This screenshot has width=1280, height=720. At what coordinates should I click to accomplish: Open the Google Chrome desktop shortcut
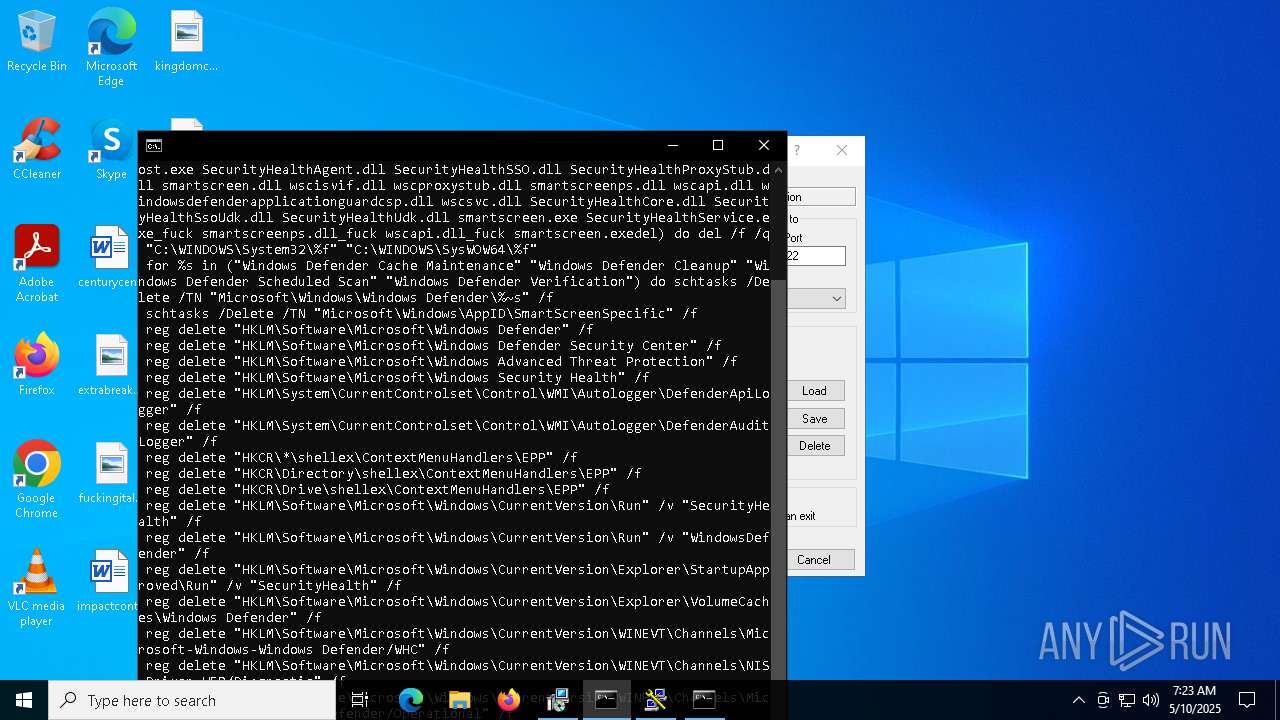(37, 480)
